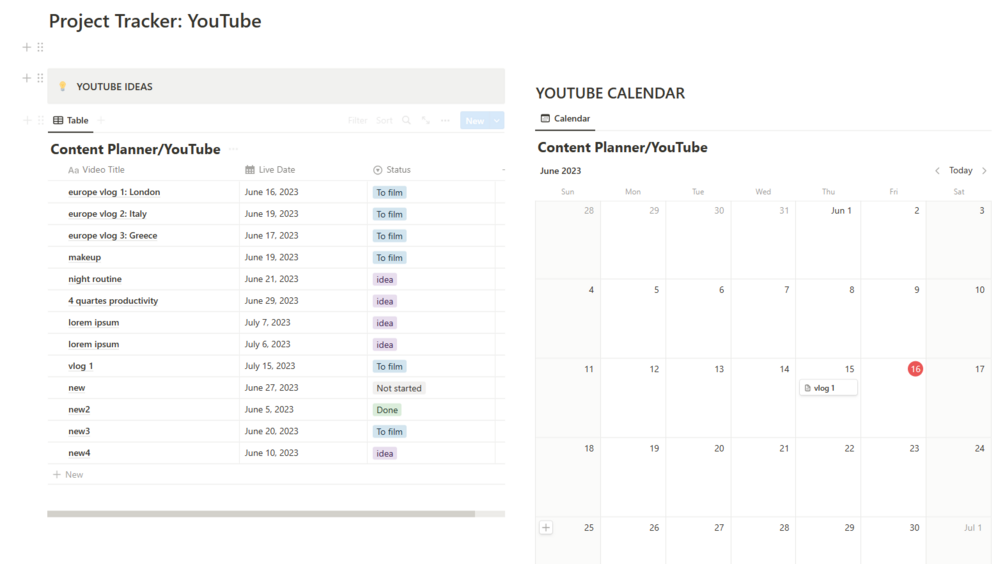
Task: Click the idea status tag on night routine row
Action: pyautogui.click(x=385, y=279)
